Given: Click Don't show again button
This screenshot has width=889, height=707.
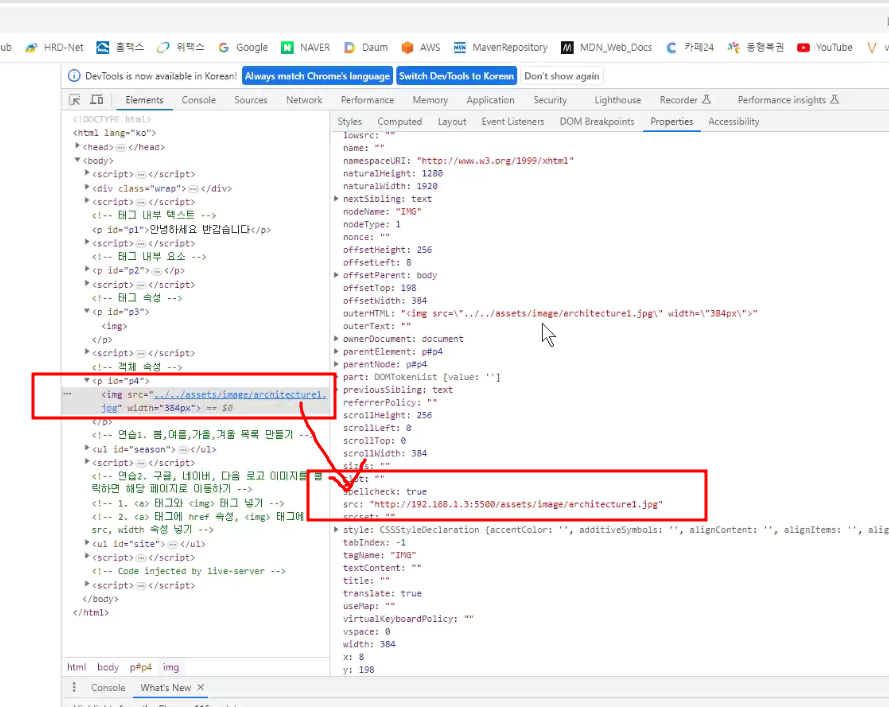Looking at the screenshot, I should click(561, 76).
